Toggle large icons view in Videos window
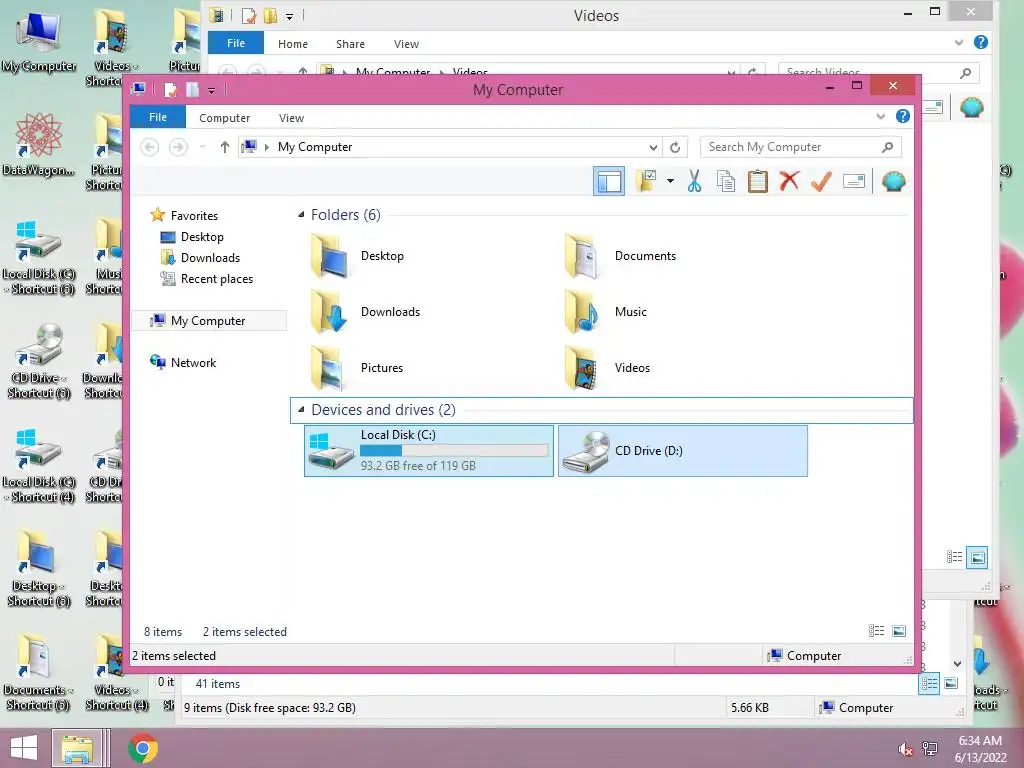Viewport: 1024px width, 768px height. [977, 557]
